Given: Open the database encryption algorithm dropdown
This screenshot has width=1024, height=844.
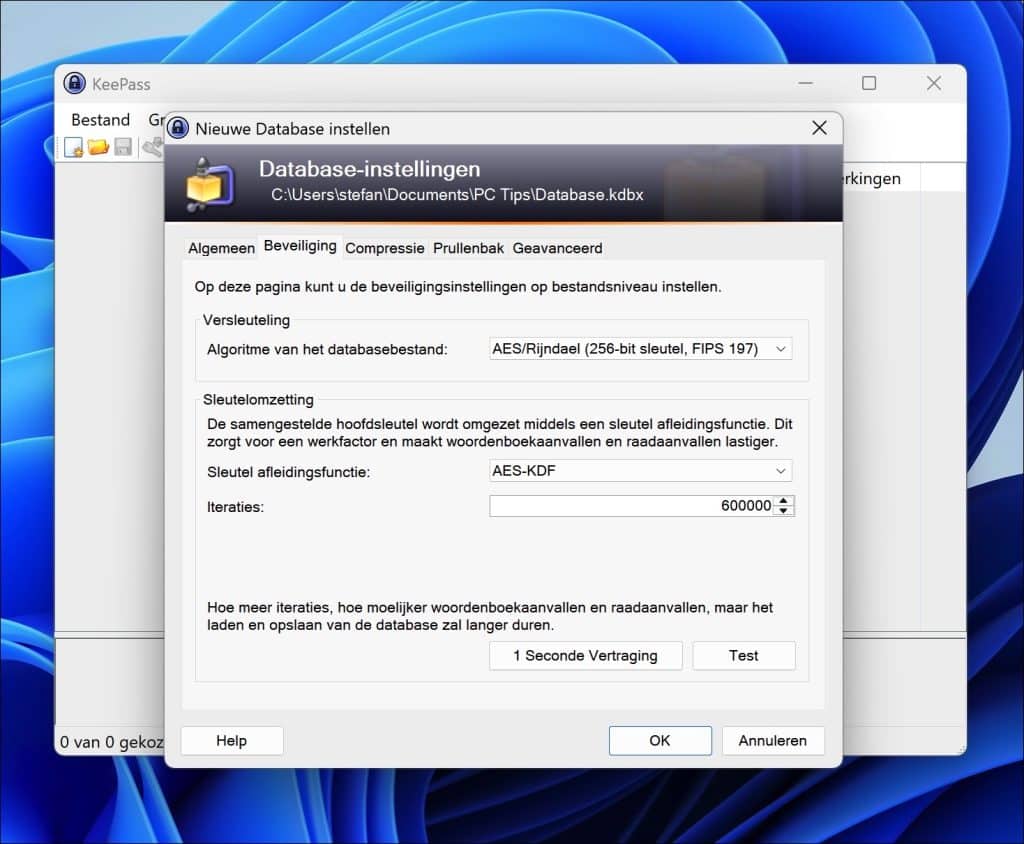Looking at the screenshot, I should [x=781, y=348].
